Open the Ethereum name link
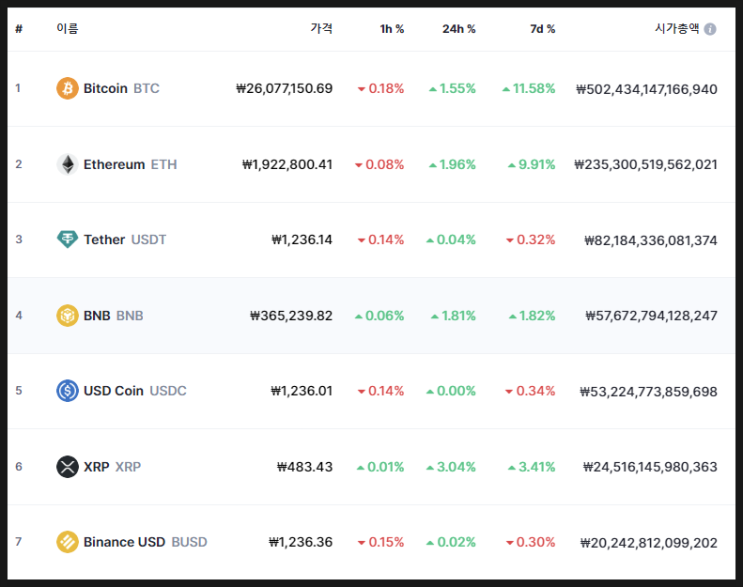The height and width of the screenshot is (587, 743). pos(114,164)
